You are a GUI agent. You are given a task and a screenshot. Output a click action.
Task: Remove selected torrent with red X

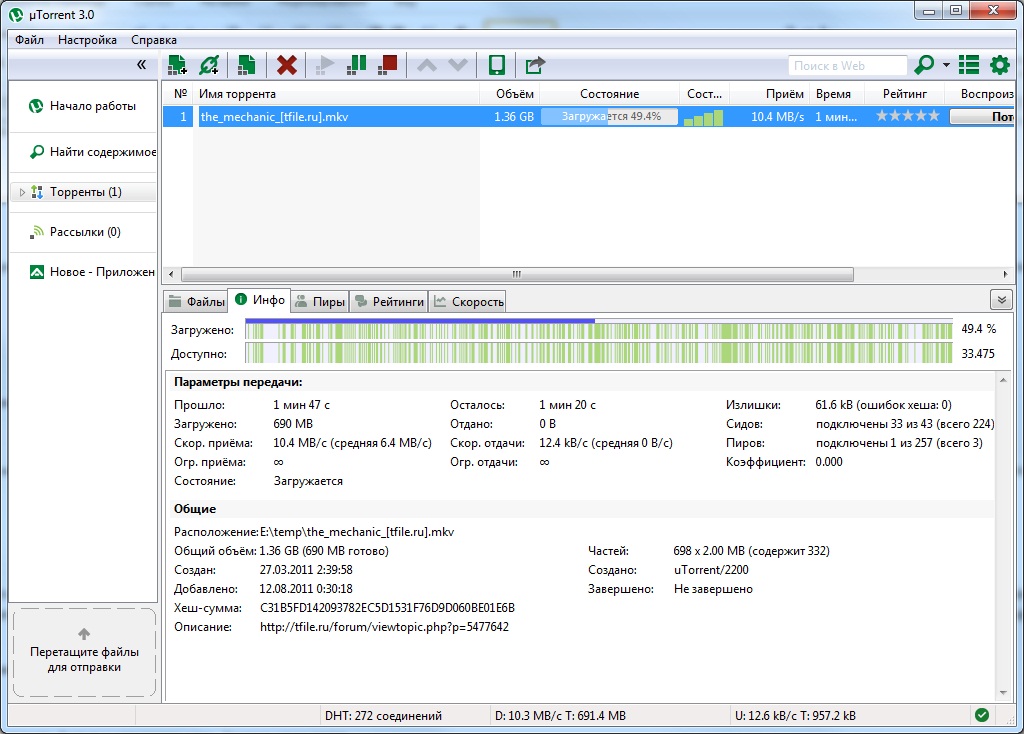[287, 65]
